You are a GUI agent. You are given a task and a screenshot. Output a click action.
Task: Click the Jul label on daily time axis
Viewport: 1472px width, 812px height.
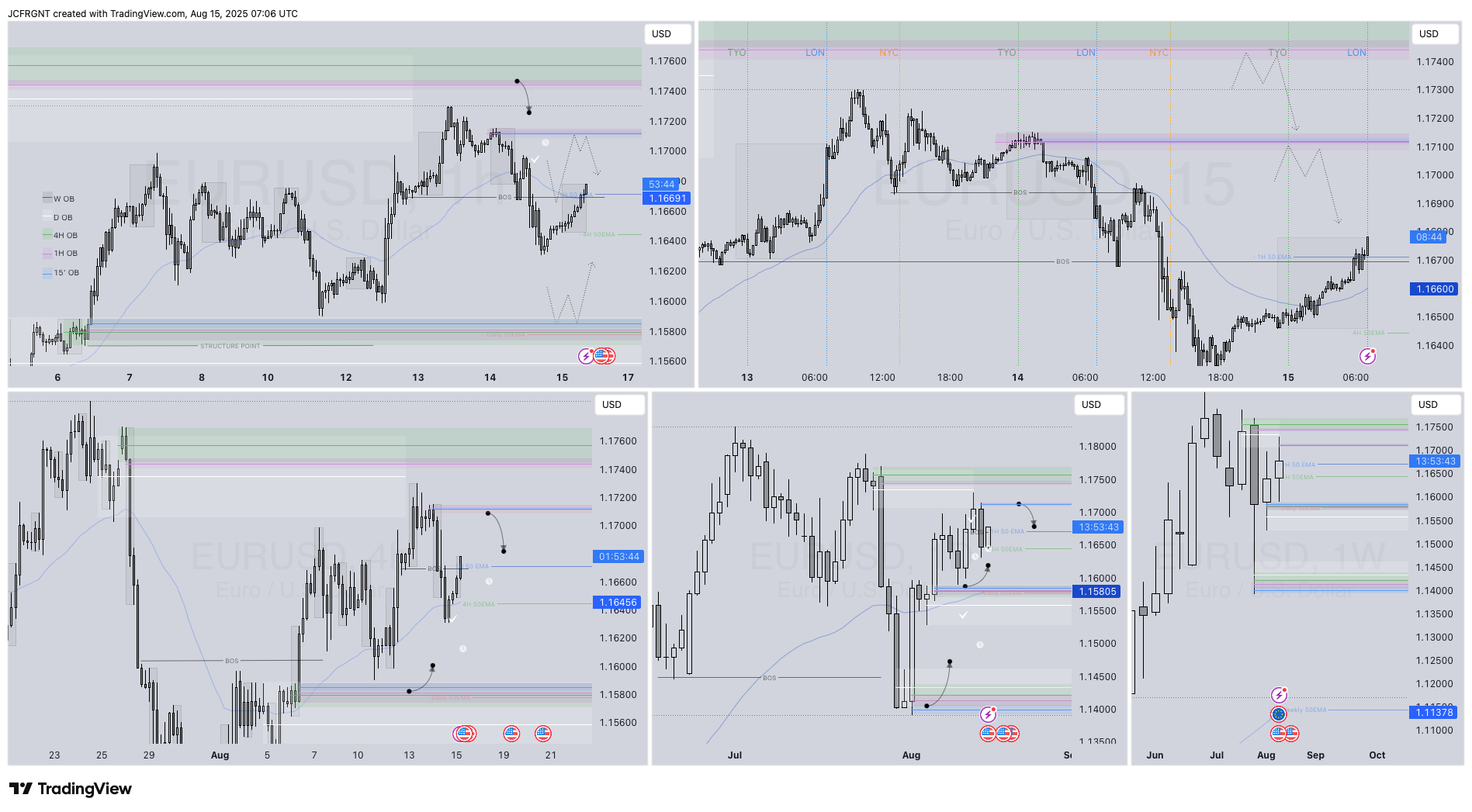(x=735, y=755)
